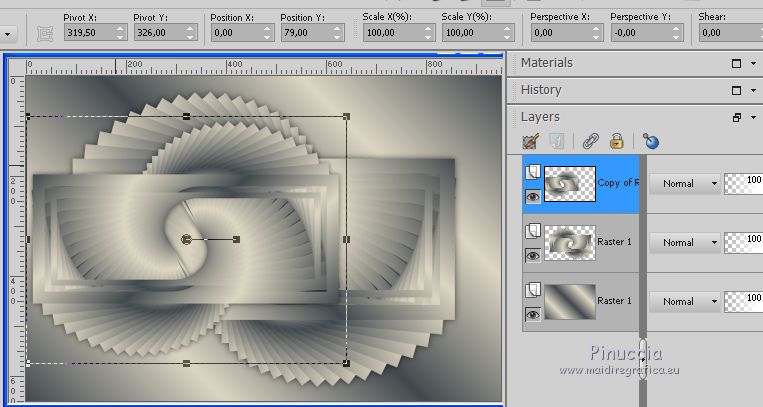Expand the History palette header
Image resolution: width=763 pixels, height=407 pixels.
click(541, 90)
